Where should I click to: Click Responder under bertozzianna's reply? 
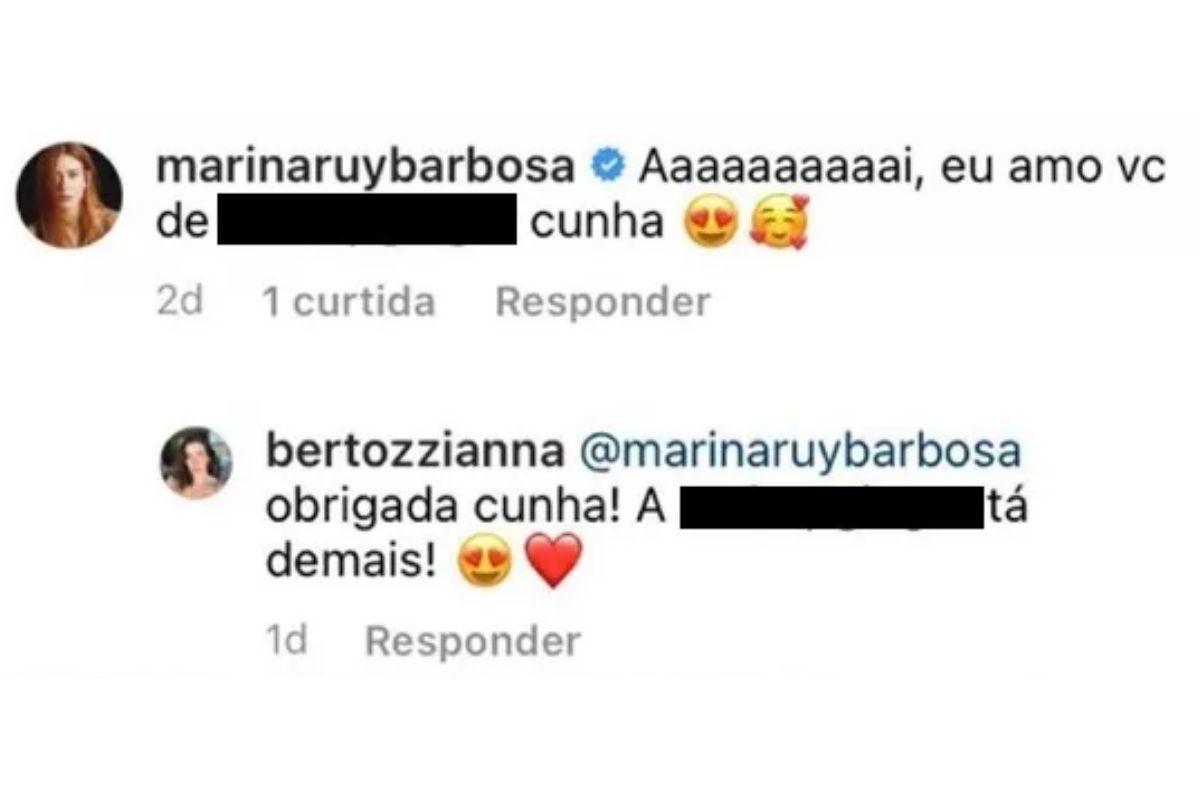(473, 641)
